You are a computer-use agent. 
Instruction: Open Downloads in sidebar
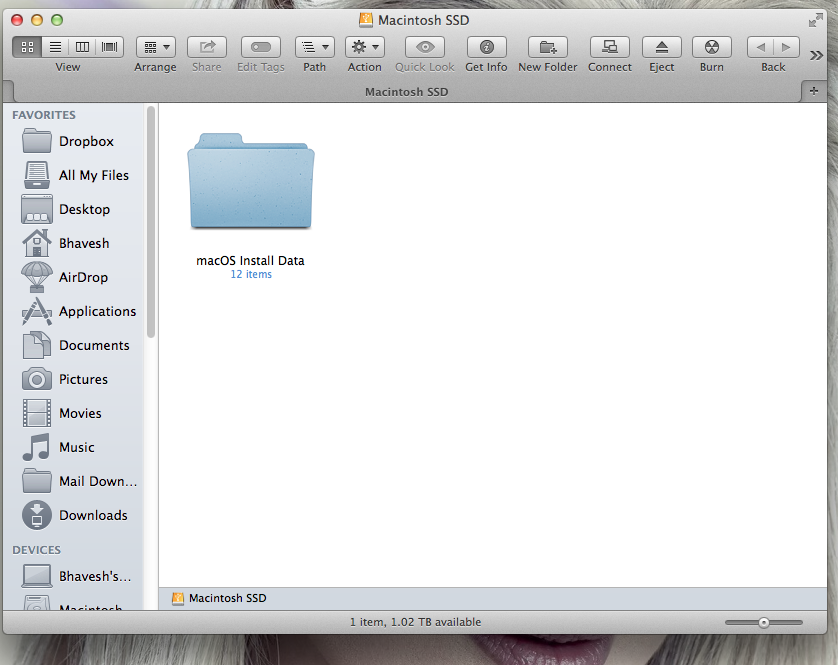(75, 515)
